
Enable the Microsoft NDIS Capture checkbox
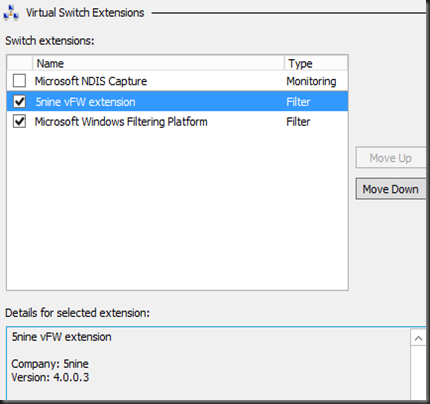click(19, 81)
